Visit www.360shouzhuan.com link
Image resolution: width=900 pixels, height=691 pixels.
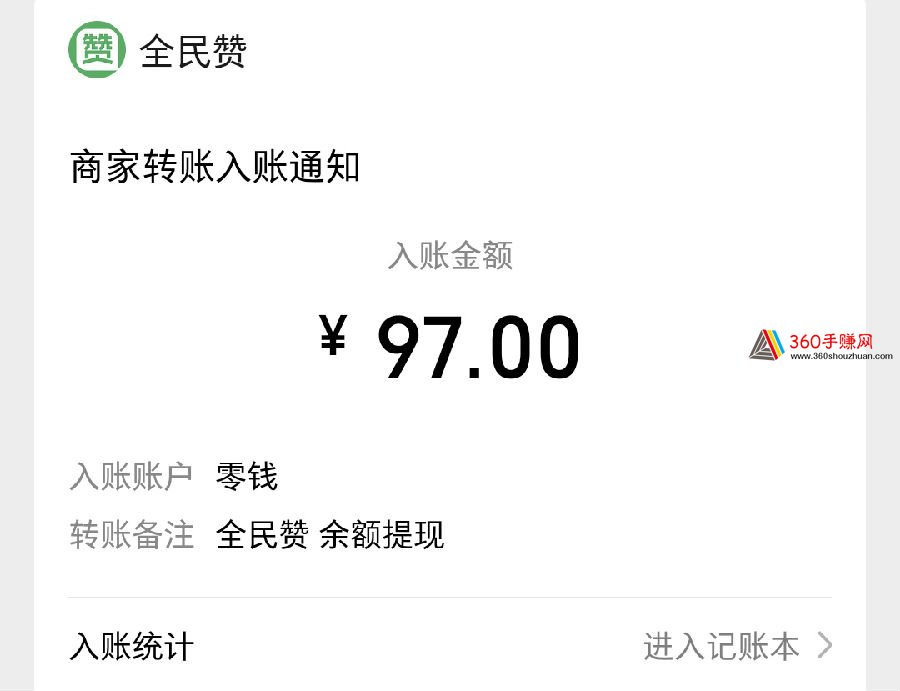point(841,356)
